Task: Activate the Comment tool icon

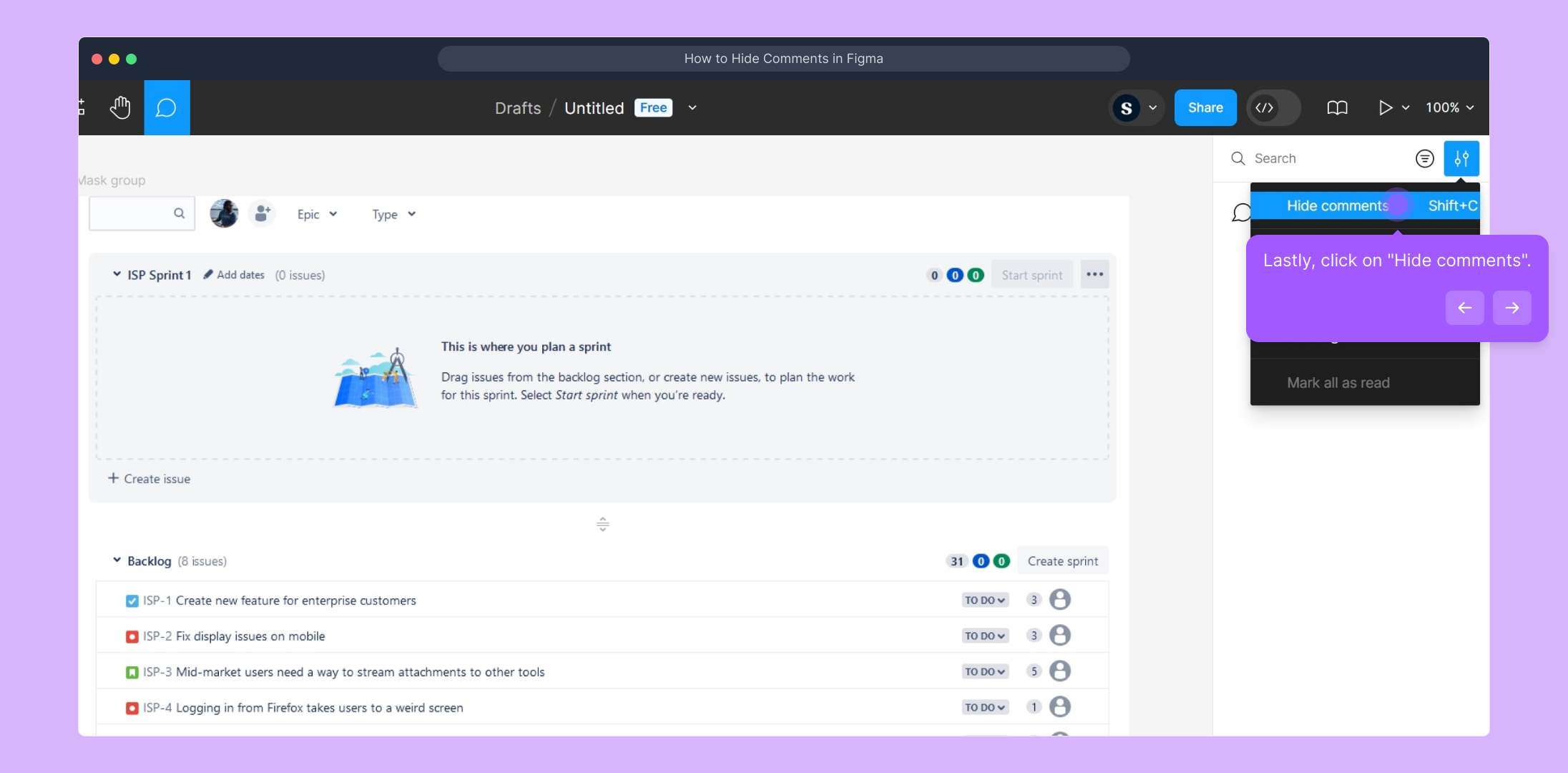Action: pyautogui.click(x=167, y=107)
